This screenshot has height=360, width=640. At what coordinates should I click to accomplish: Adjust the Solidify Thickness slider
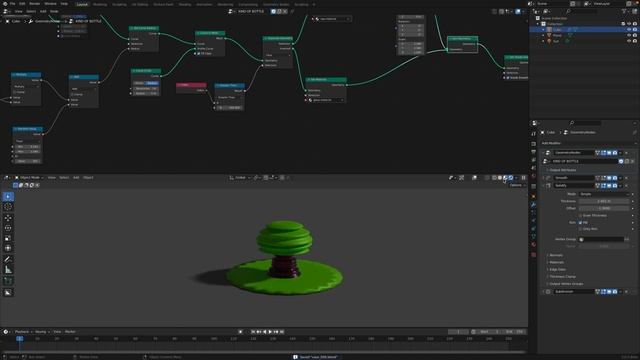[x=604, y=201]
